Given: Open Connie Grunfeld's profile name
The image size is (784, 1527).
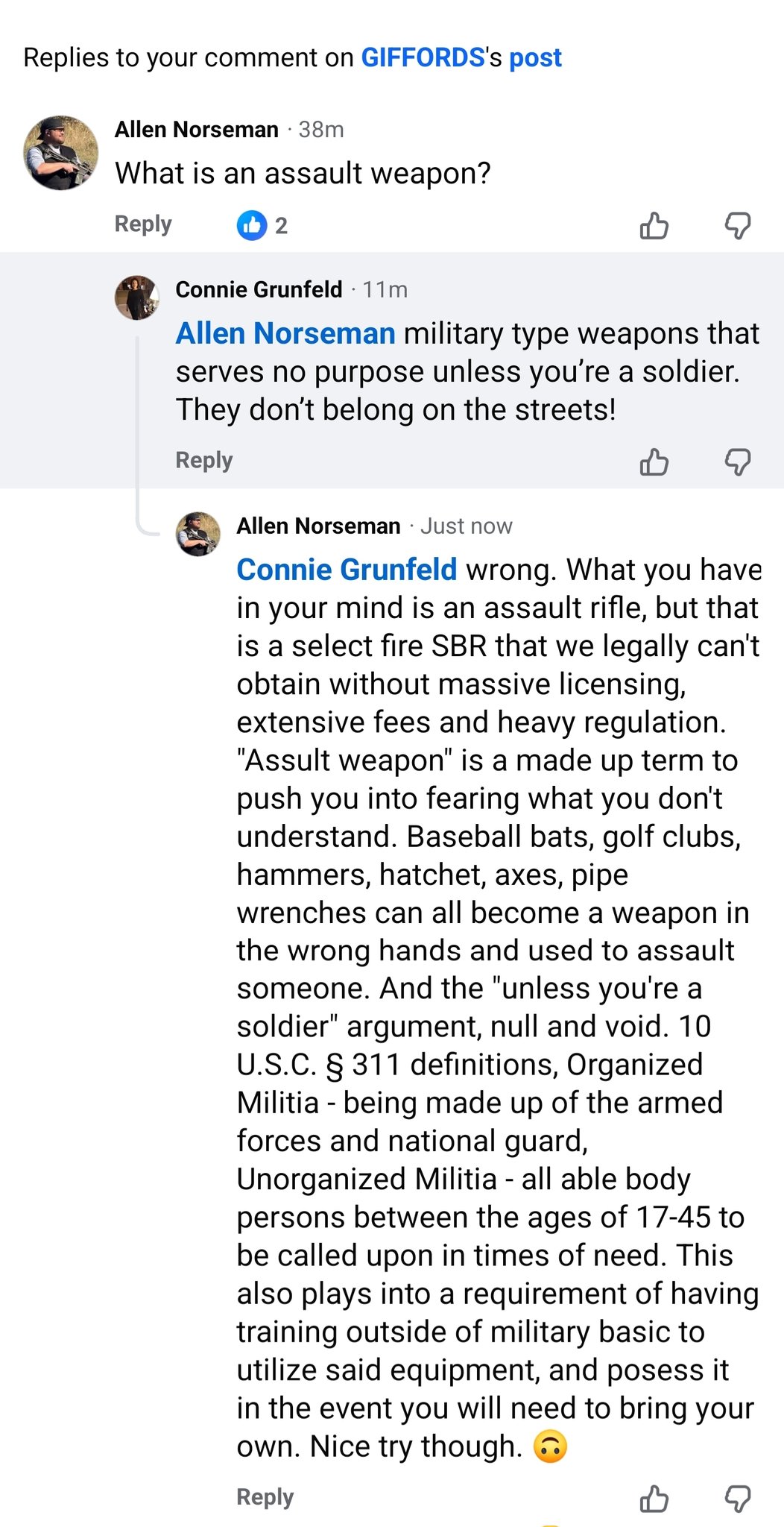Looking at the screenshot, I should (x=259, y=290).
